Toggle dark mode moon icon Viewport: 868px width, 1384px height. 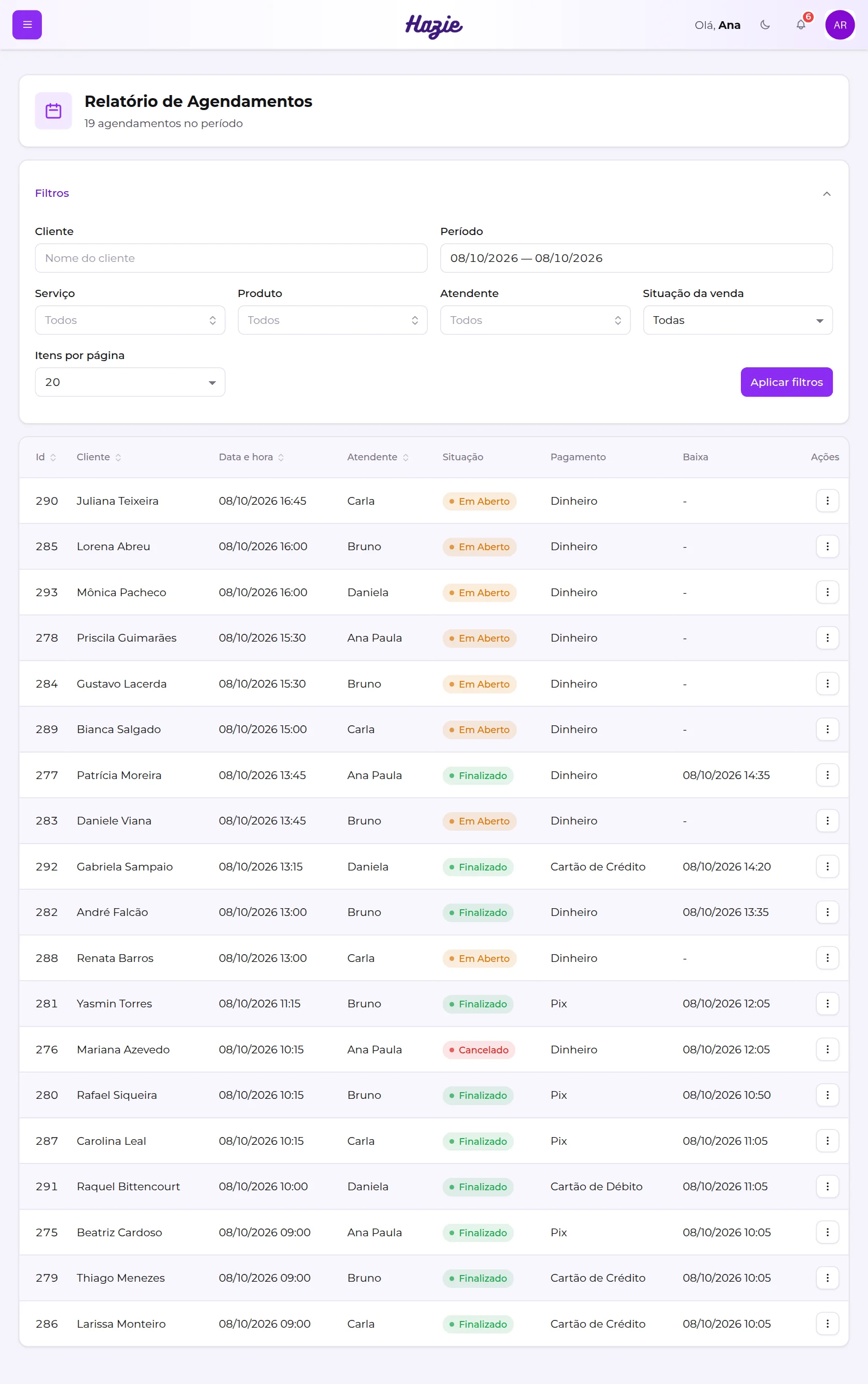coord(765,25)
